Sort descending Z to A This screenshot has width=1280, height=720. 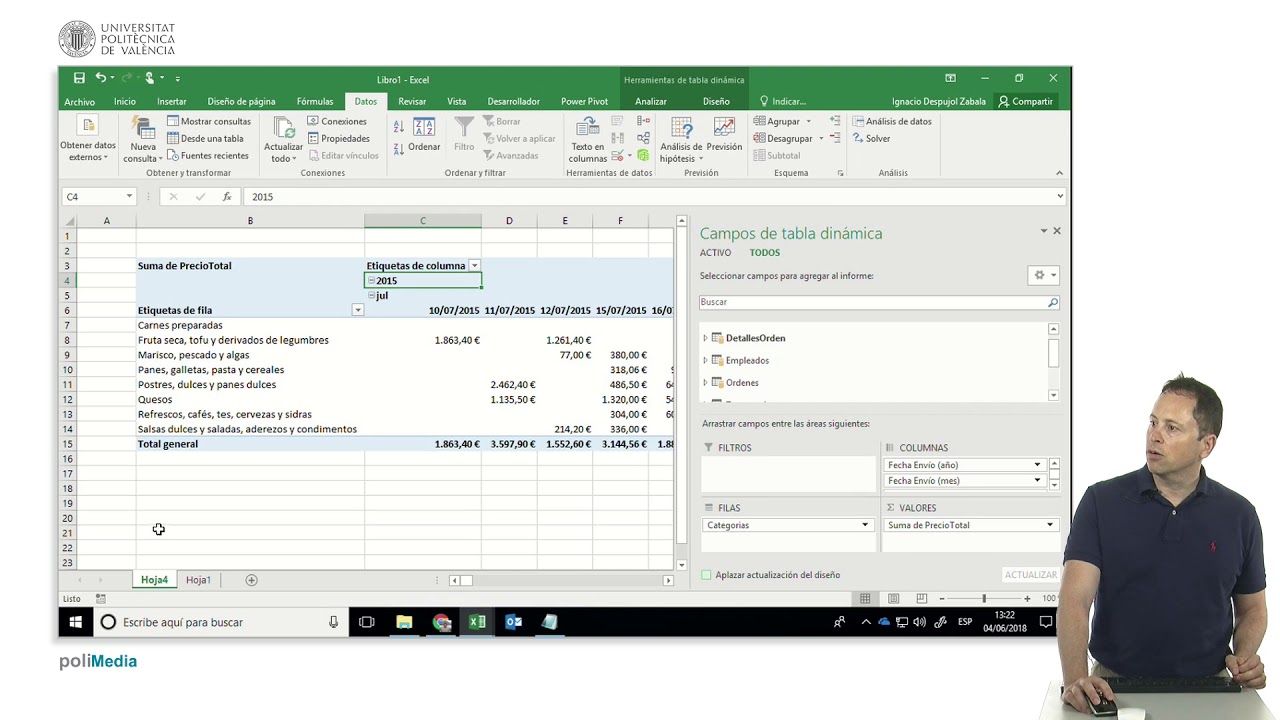click(x=398, y=148)
